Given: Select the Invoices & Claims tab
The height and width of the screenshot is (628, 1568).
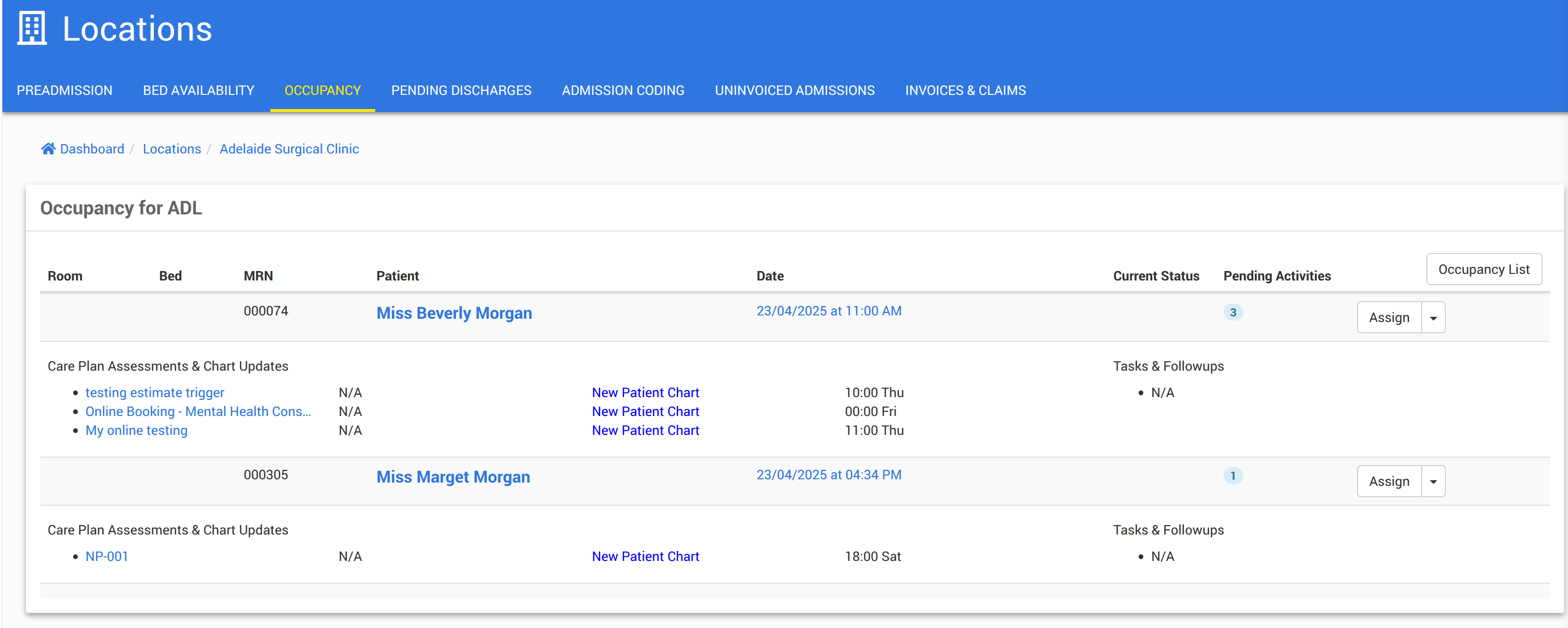Looking at the screenshot, I should [965, 90].
